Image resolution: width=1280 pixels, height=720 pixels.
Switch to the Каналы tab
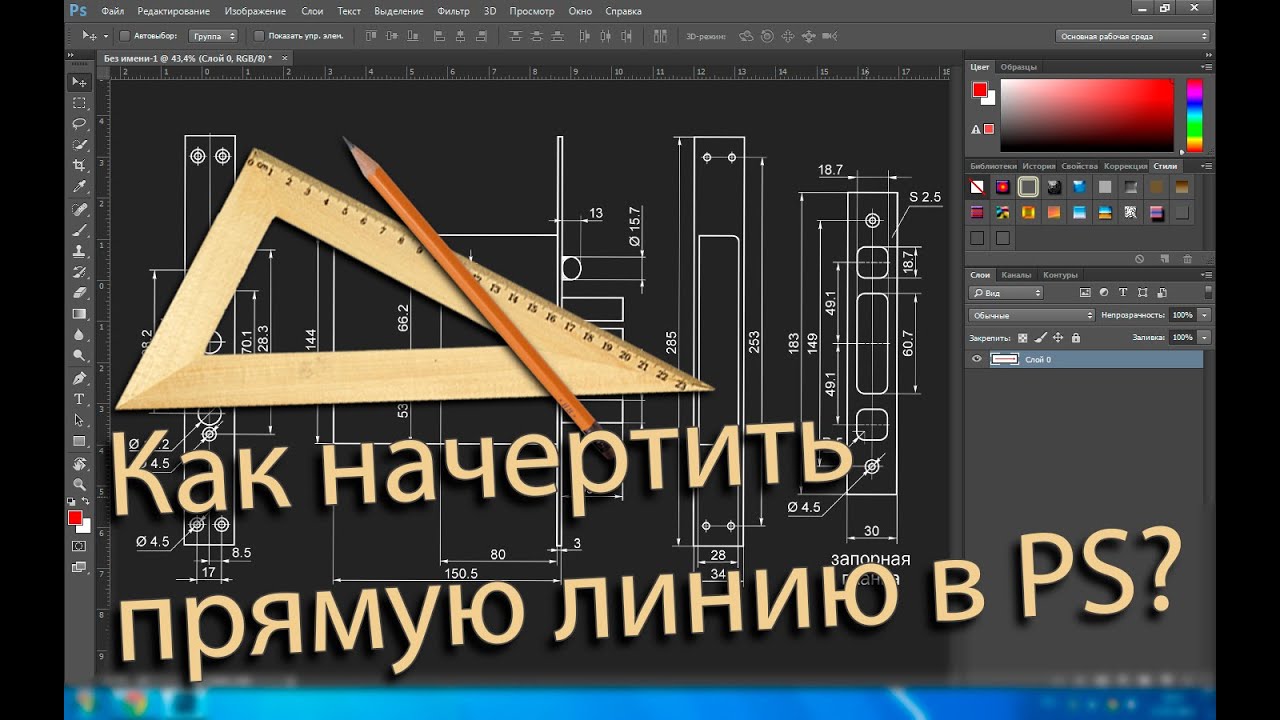[1016, 275]
